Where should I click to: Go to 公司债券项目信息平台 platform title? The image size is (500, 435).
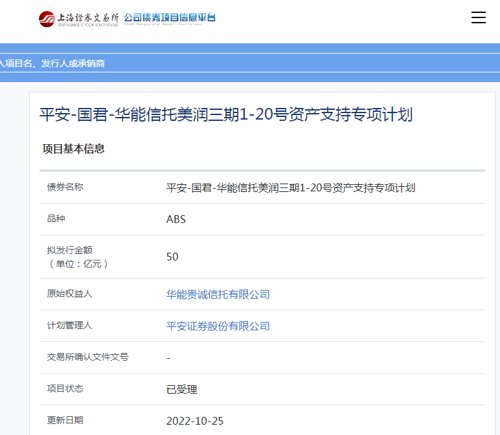coord(170,18)
